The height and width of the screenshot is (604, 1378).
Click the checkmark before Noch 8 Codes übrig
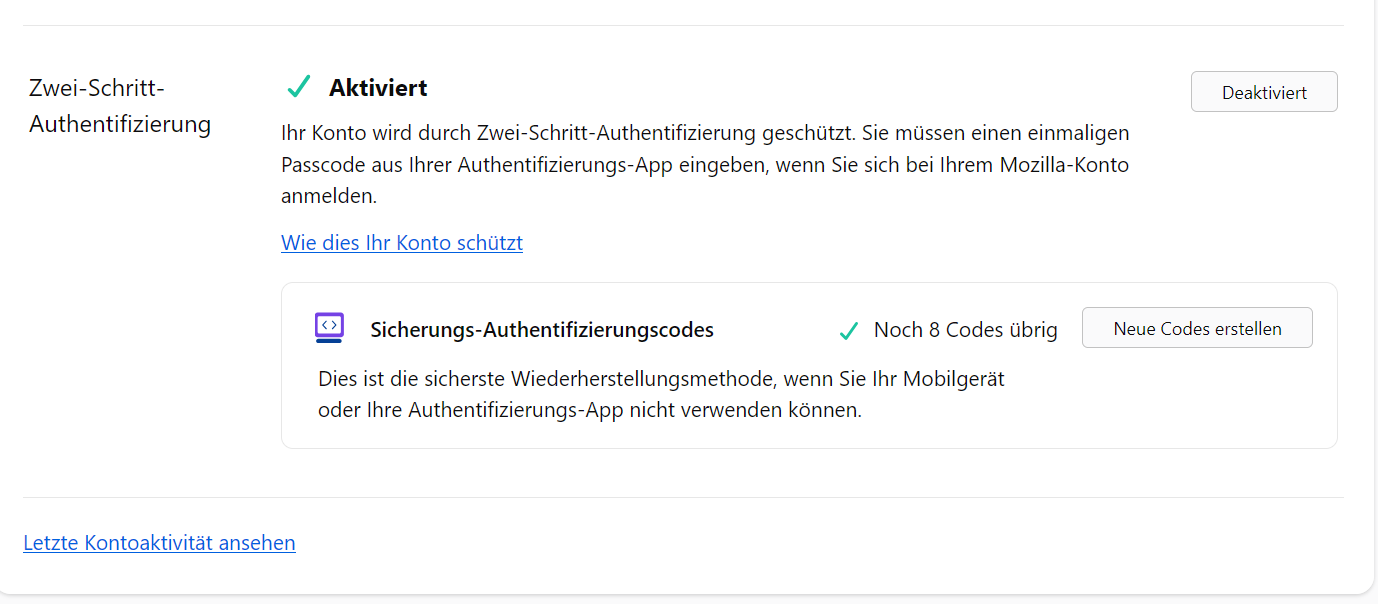coord(849,331)
